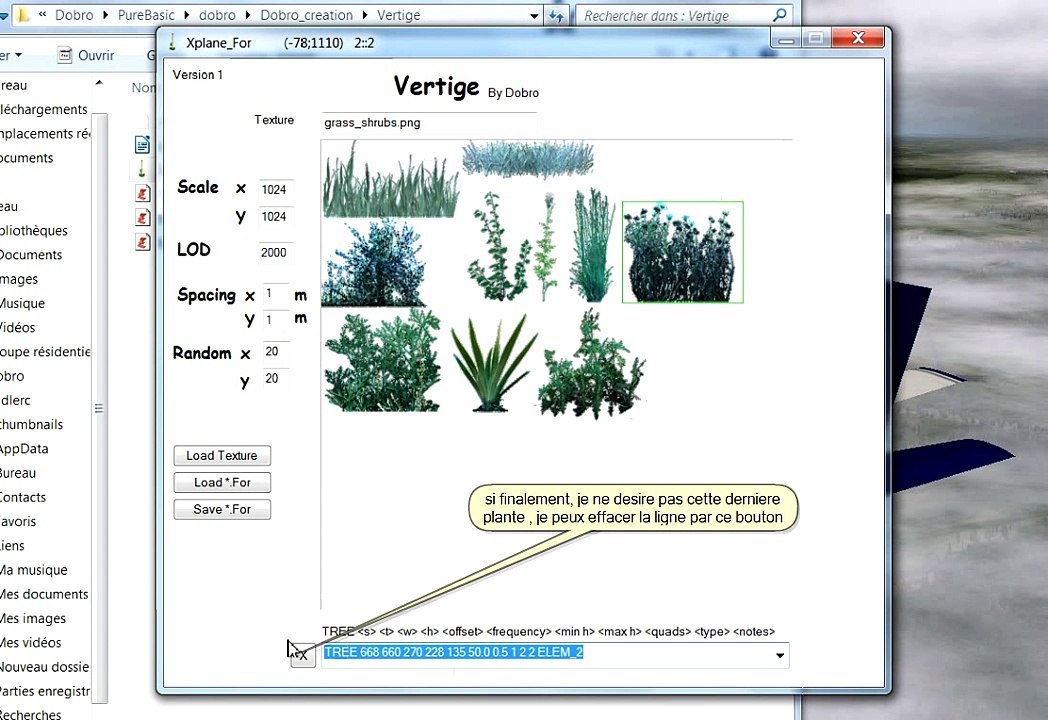The width and height of the screenshot is (1048, 720).
Task: Click the Vertige breadcrumb segment
Action: point(398,15)
